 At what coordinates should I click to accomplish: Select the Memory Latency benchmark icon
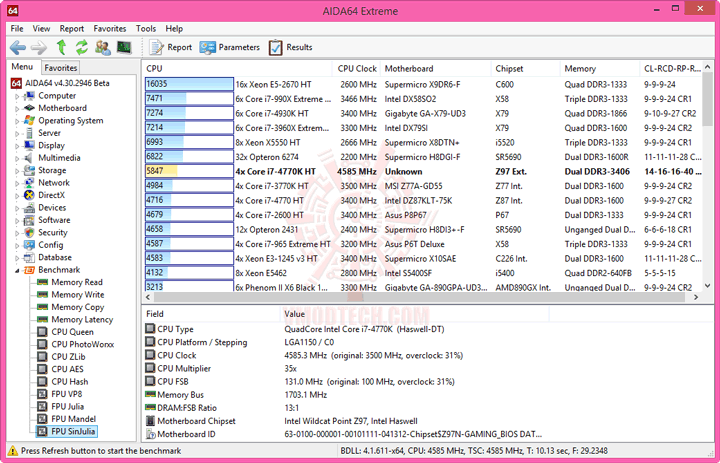point(42,319)
